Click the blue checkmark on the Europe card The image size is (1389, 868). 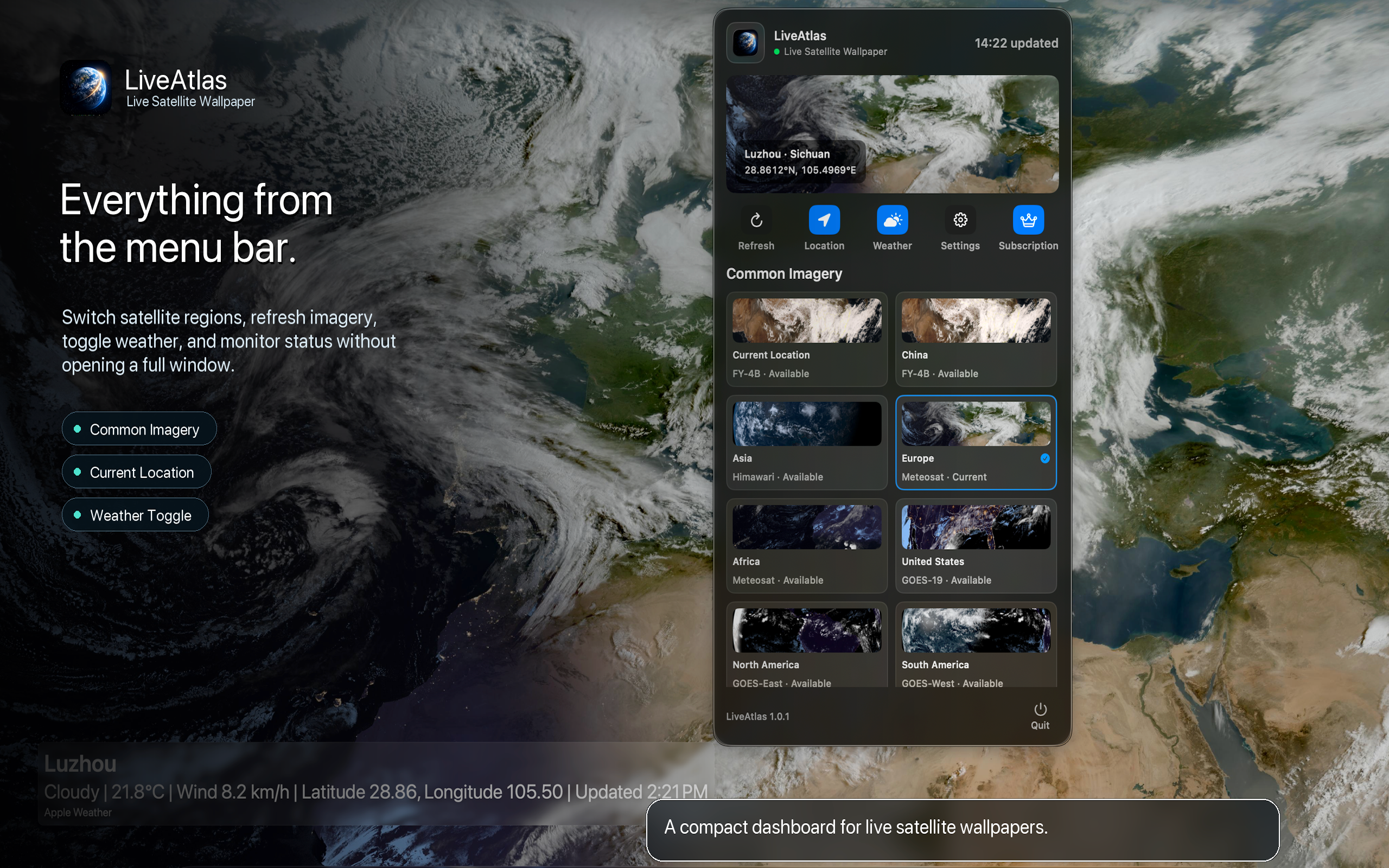tap(1044, 458)
